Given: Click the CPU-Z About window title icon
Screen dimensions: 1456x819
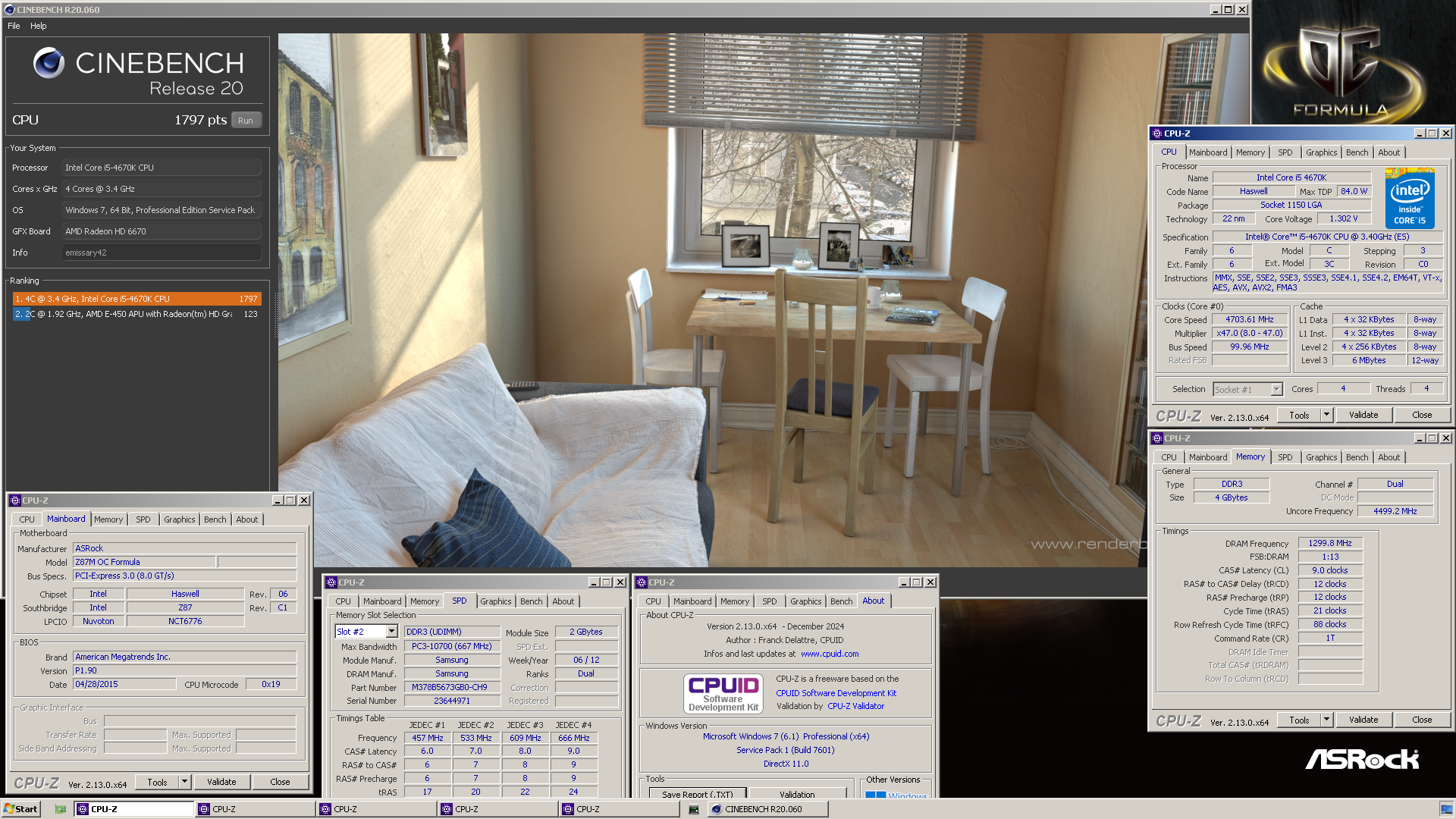Looking at the screenshot, I should point(642,582).
